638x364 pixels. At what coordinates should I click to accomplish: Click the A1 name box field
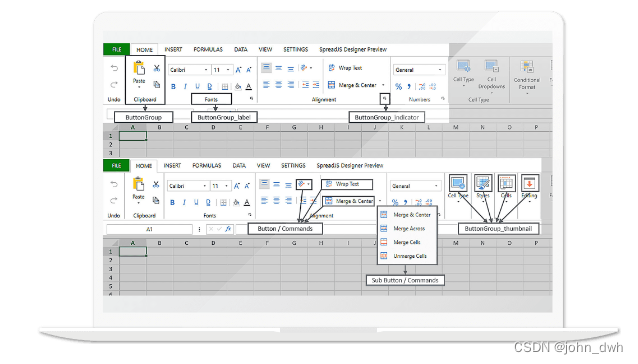(149, 229)
